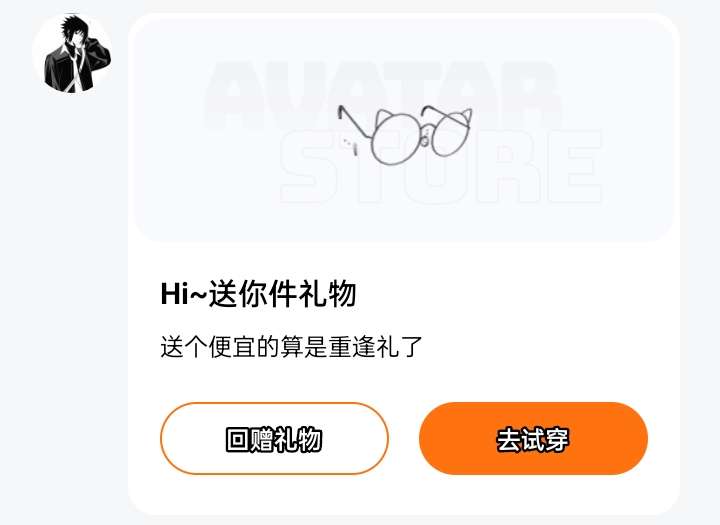The image size is (720, 525).
Task: Click the faded AVATAR watermark word
Action: pyautogui.click(x=382, y=96)
